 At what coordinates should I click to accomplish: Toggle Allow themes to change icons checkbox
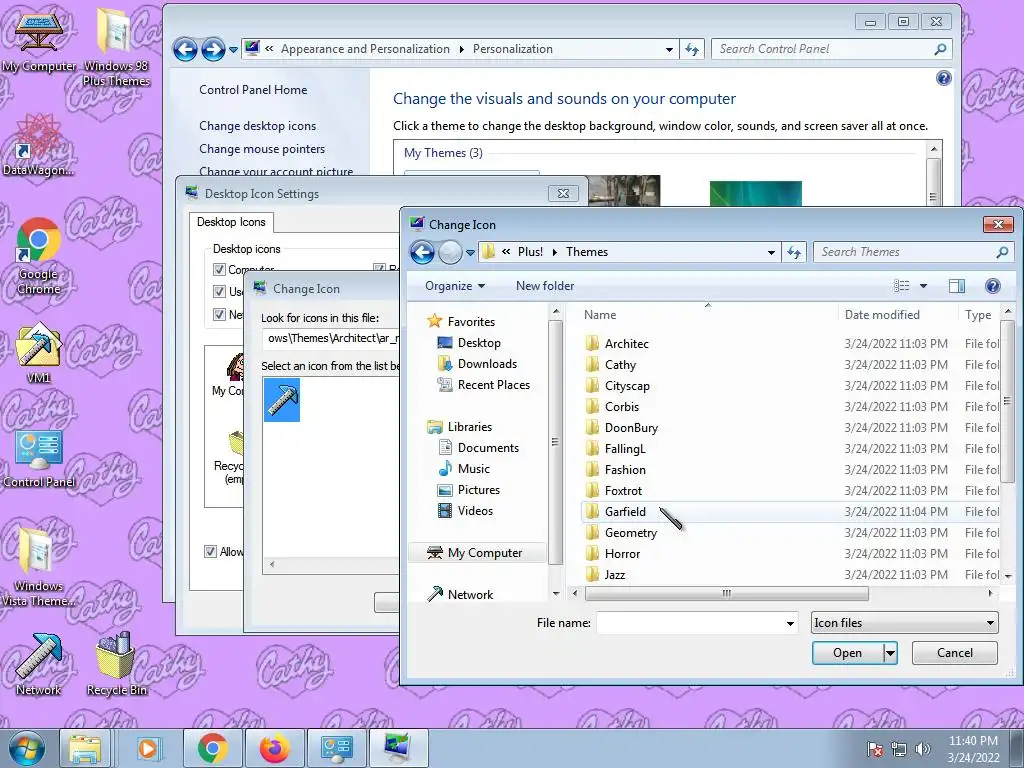[x=210, y=551]
